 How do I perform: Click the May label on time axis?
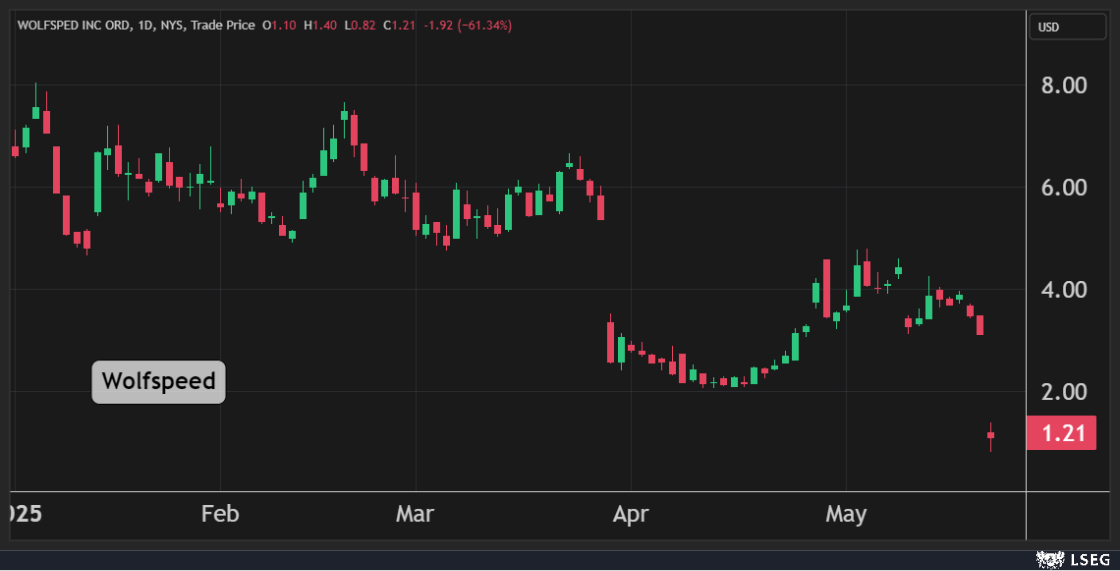[x=845, y=514]
